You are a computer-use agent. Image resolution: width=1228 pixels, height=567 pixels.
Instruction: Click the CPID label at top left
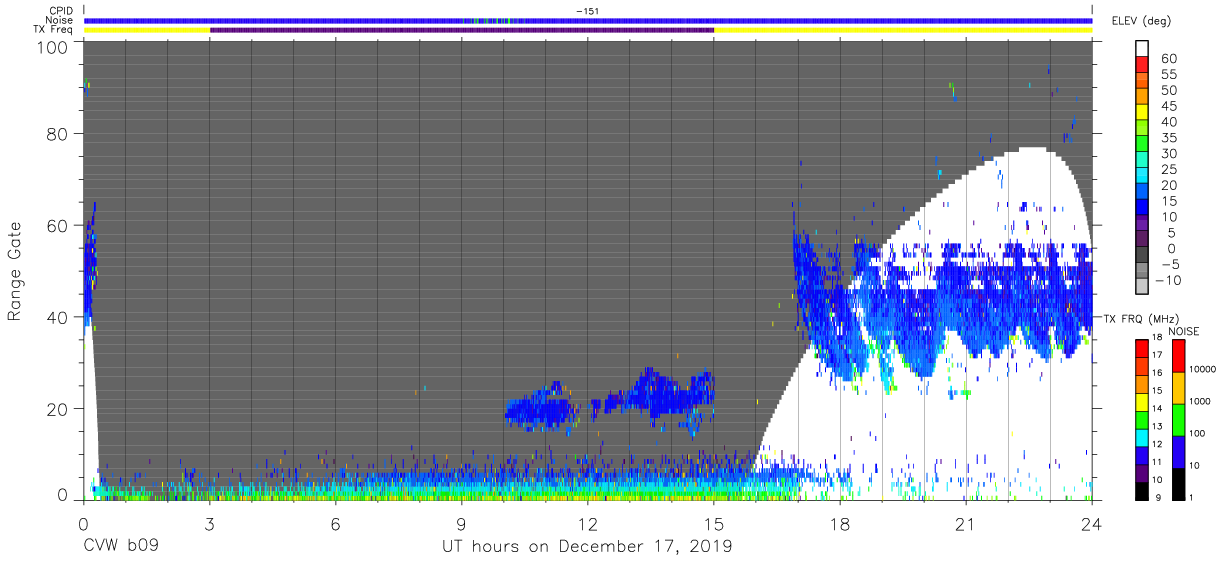[60, 10]
